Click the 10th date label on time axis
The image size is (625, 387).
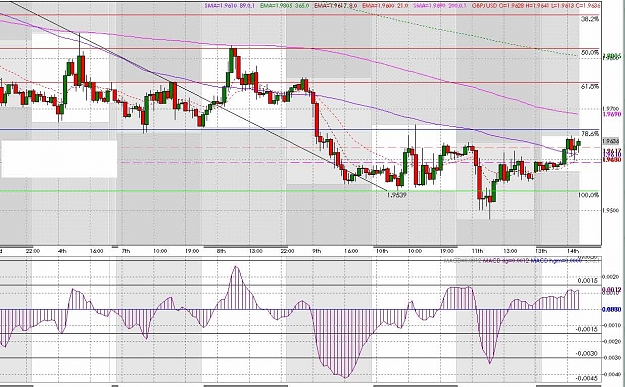(382, 251)
